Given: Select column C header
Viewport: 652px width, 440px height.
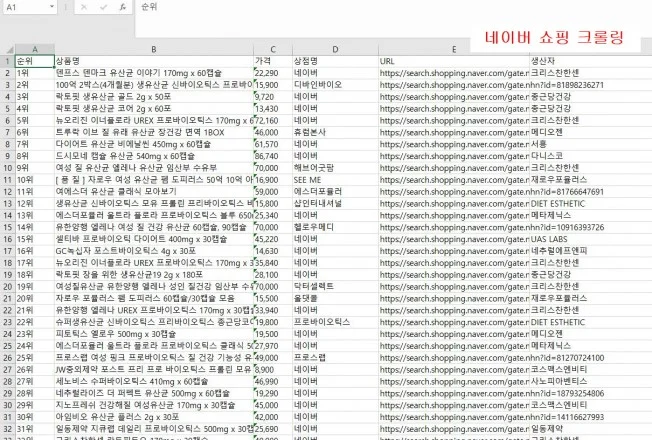Looking at the screenshot, I should click(273, 49).
